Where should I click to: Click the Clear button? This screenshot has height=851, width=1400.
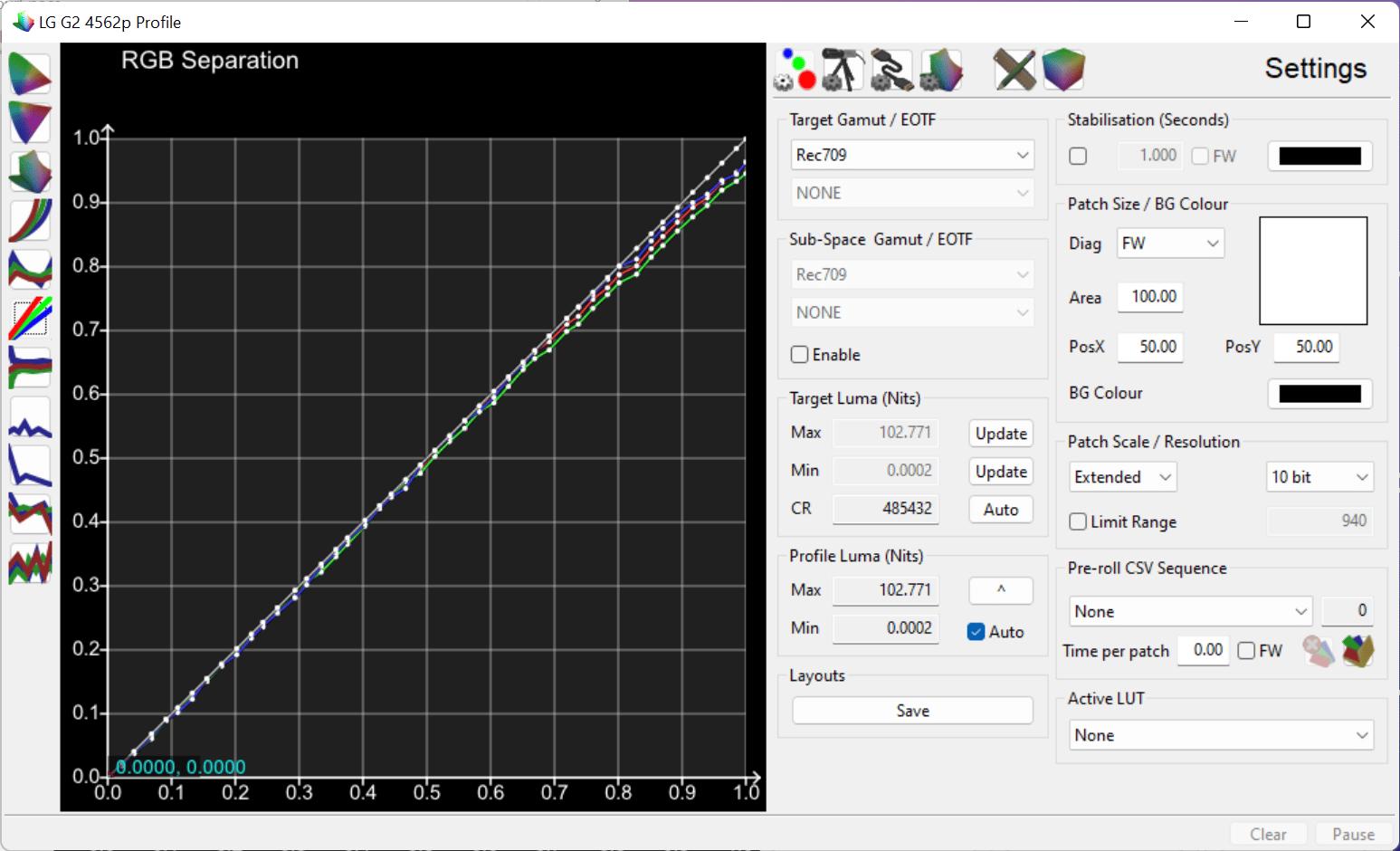[1269, 834]
